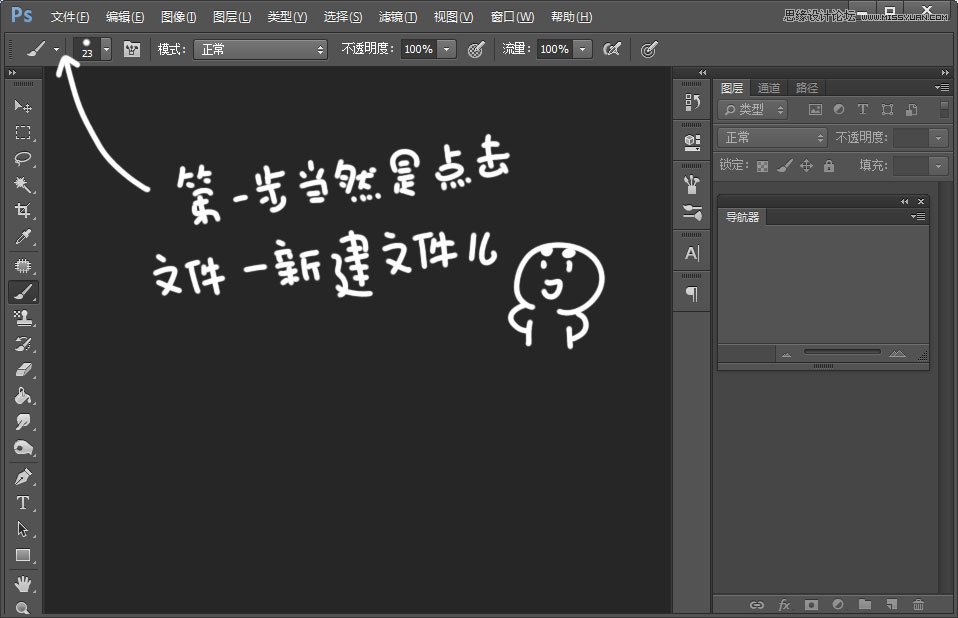Screen dimensions: 958x618
Task: Open the Edit menu
Action: tap(125, 17)
